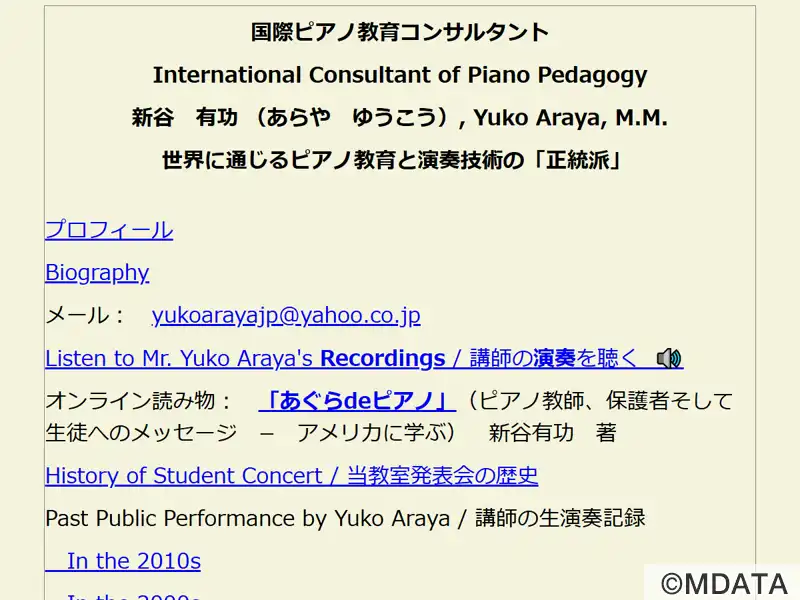Viewport: 800px width, 600px height.
Task: Open the Biography link
Action: pyautogui.click(x=97, y=273)
